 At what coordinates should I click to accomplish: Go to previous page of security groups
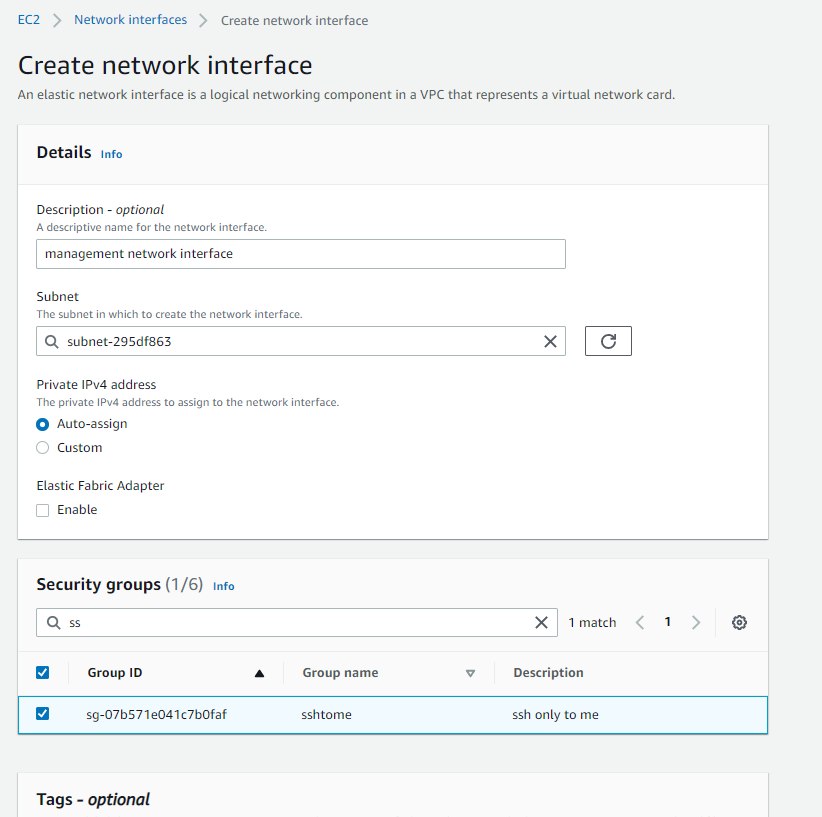point(640,622)
